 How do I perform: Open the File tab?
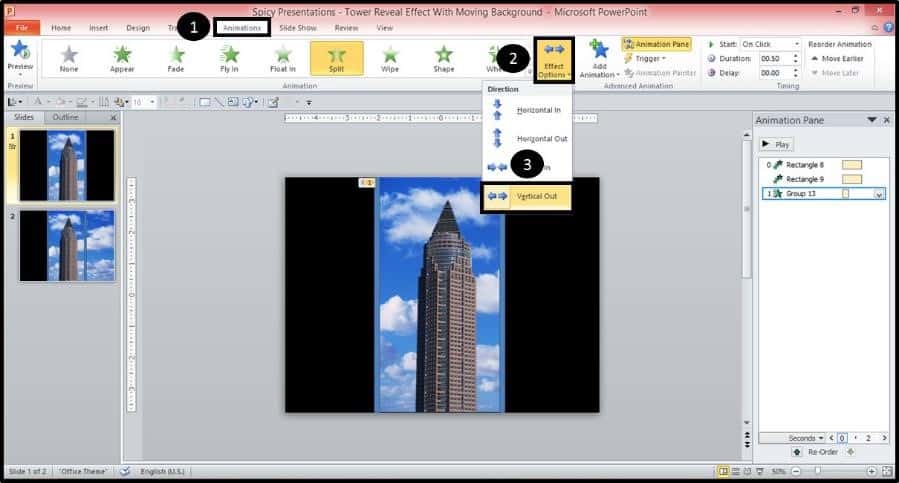pyautogui.click(x=22, y=28)
